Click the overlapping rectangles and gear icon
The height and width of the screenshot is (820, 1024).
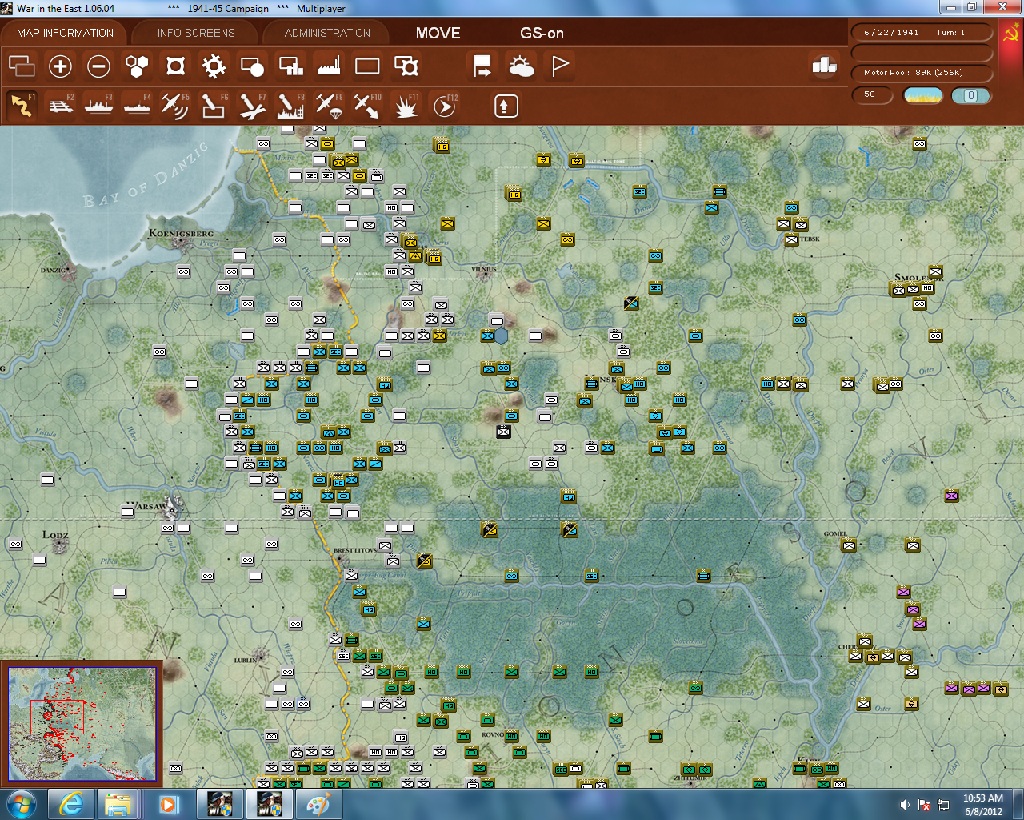click(406, 66)
